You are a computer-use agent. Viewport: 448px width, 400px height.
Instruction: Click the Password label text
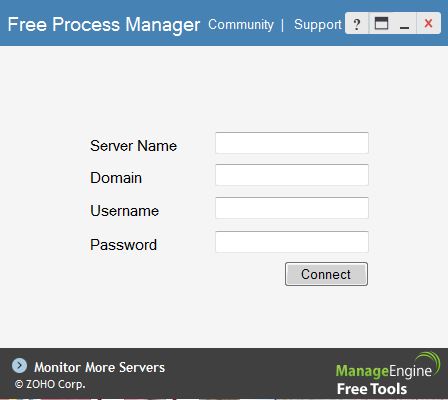tap(123, 245)
